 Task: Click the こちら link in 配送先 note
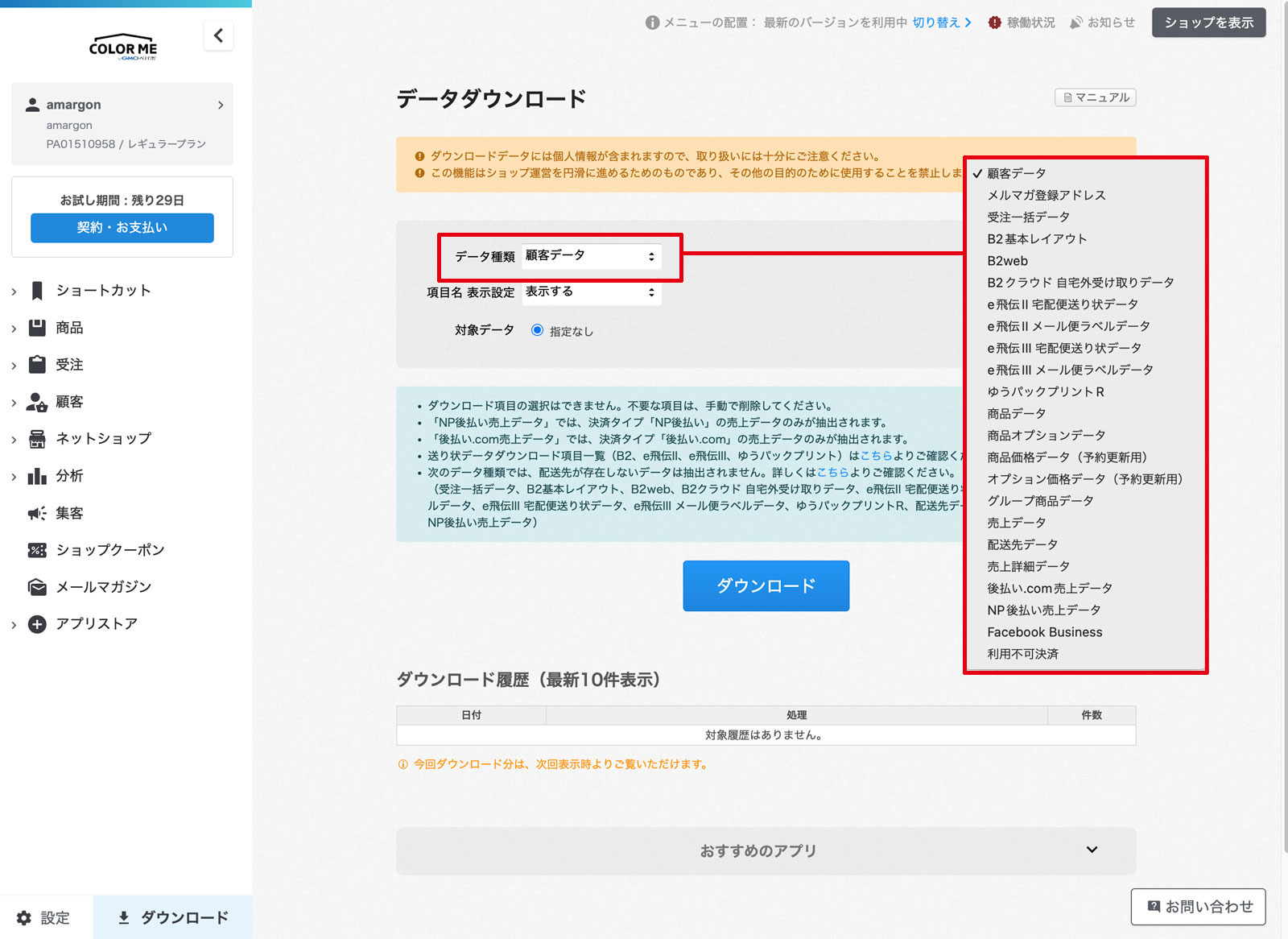(x=832, y=473)
